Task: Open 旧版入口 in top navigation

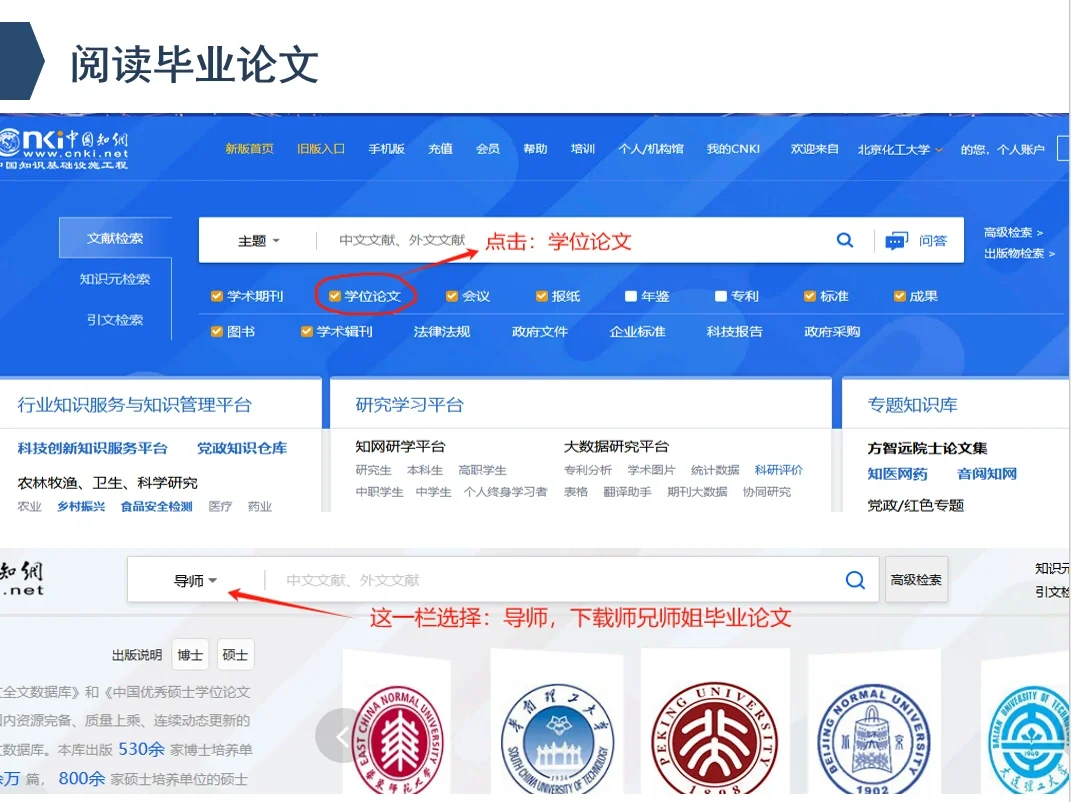Action: (x=320, y=149)
